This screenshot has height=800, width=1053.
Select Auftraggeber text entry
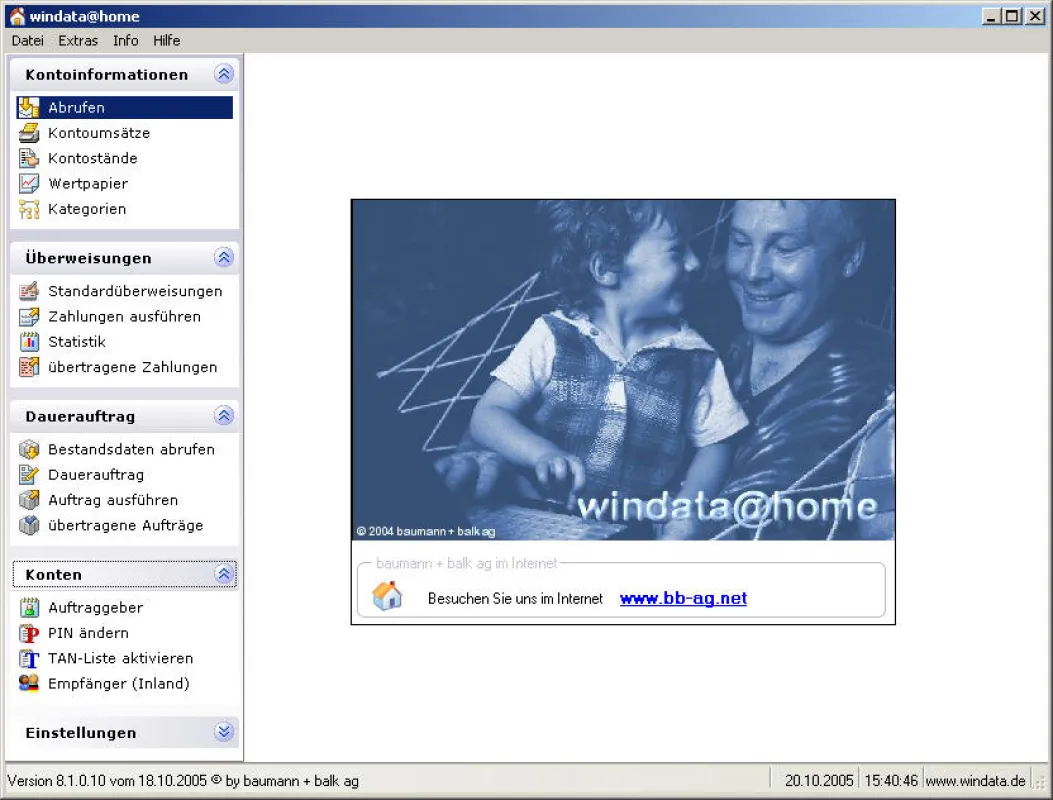(x=95, y=608)
